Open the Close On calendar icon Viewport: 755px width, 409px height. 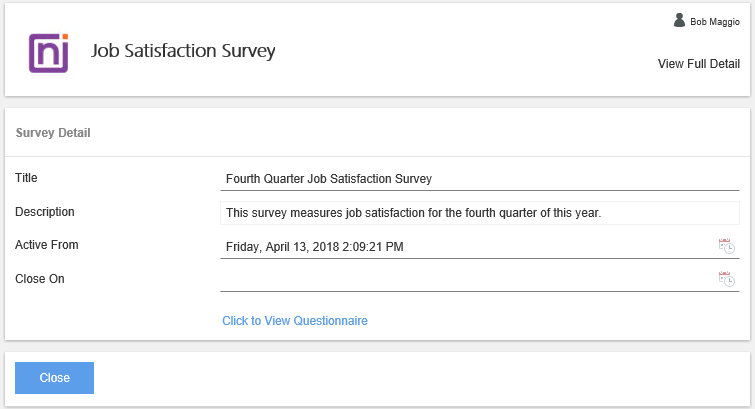coord(727,279)
